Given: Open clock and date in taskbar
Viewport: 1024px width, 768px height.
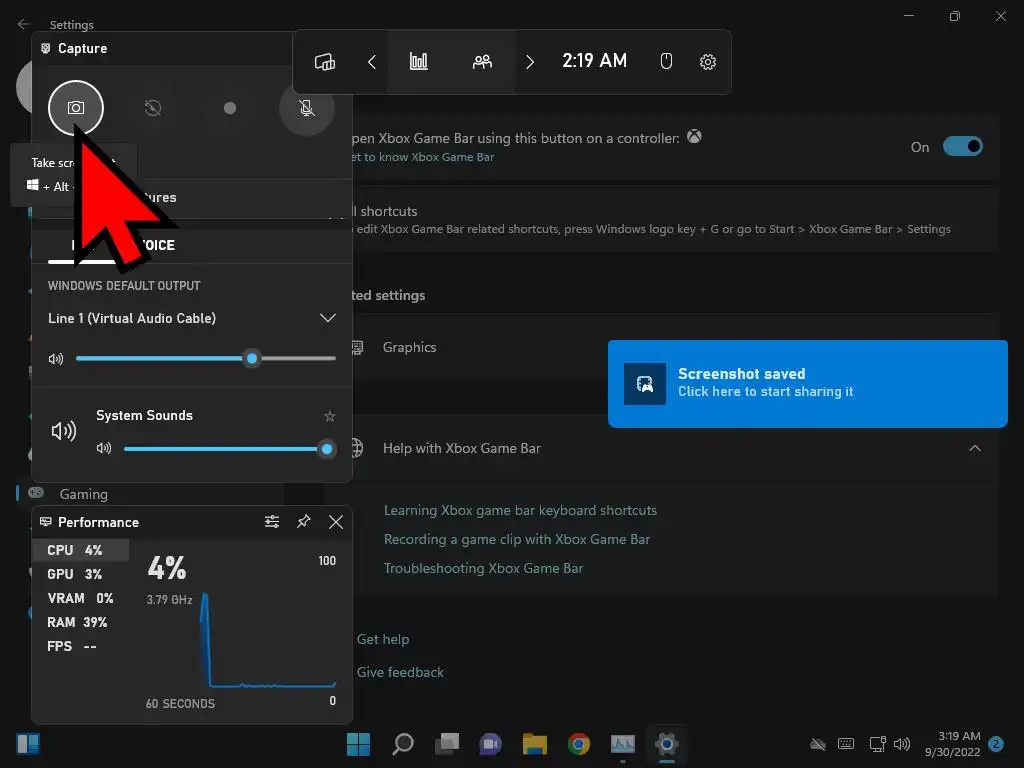Looking at the screenshot, I should pos(952,744).
